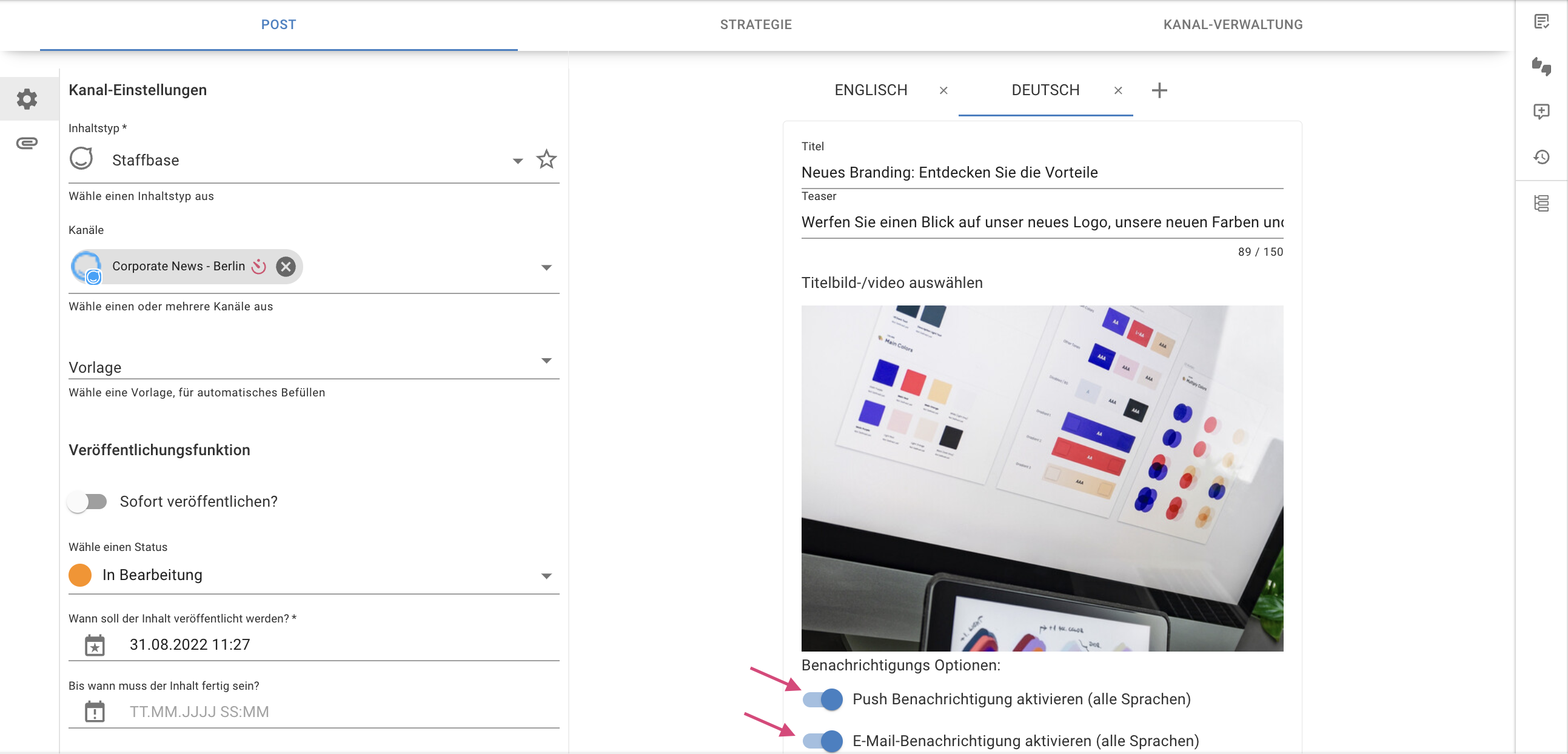1568x754 pixels.
Task: Open publish date calendar icon
Action: pos(95,644)
